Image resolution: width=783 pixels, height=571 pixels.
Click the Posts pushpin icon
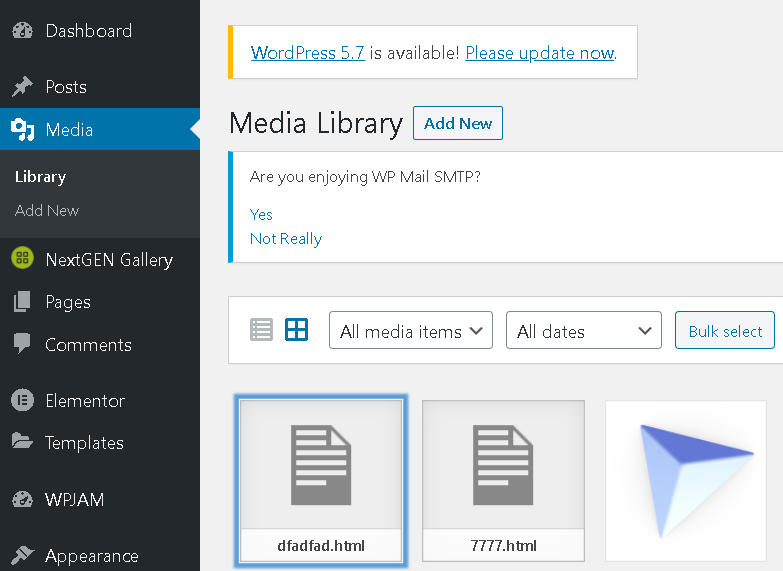coord(22,87)
